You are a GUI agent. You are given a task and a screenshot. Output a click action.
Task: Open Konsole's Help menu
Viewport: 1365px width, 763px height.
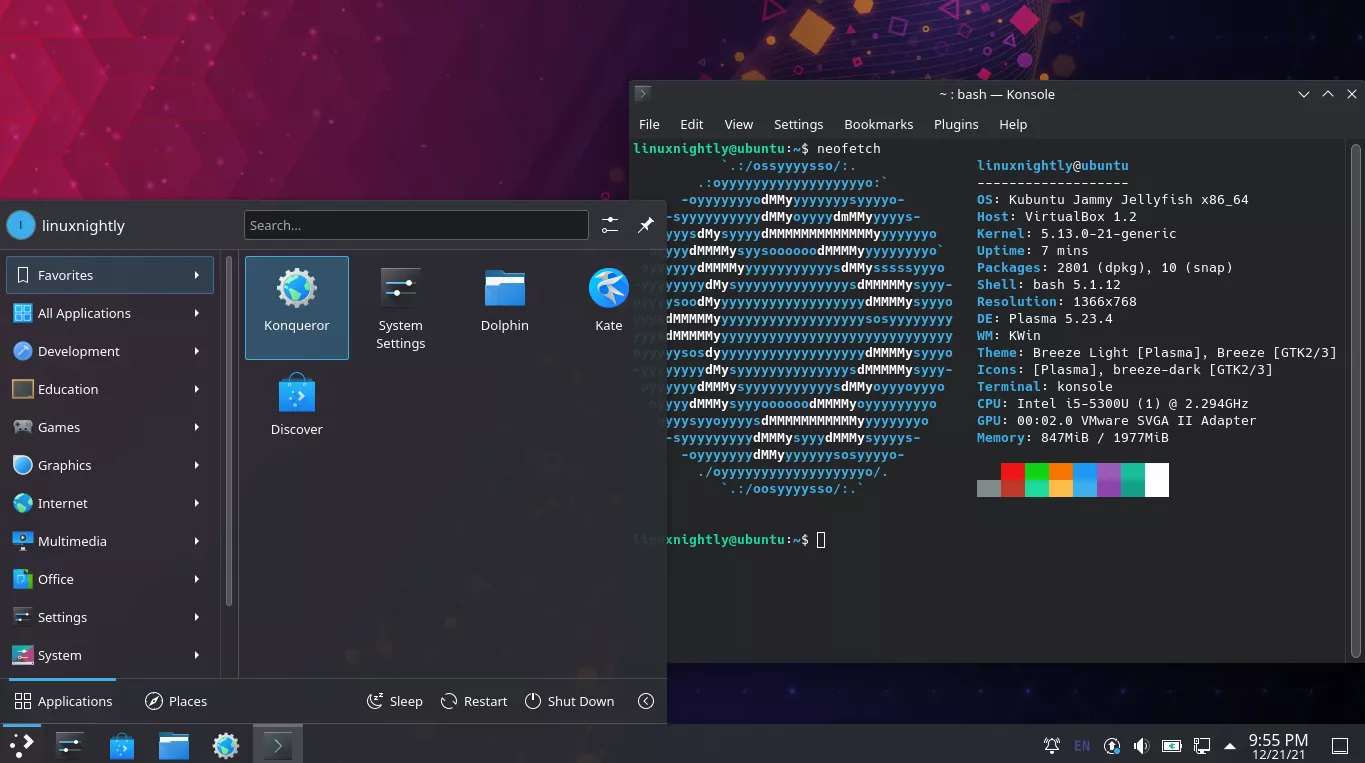click(x=1013, y=124)
